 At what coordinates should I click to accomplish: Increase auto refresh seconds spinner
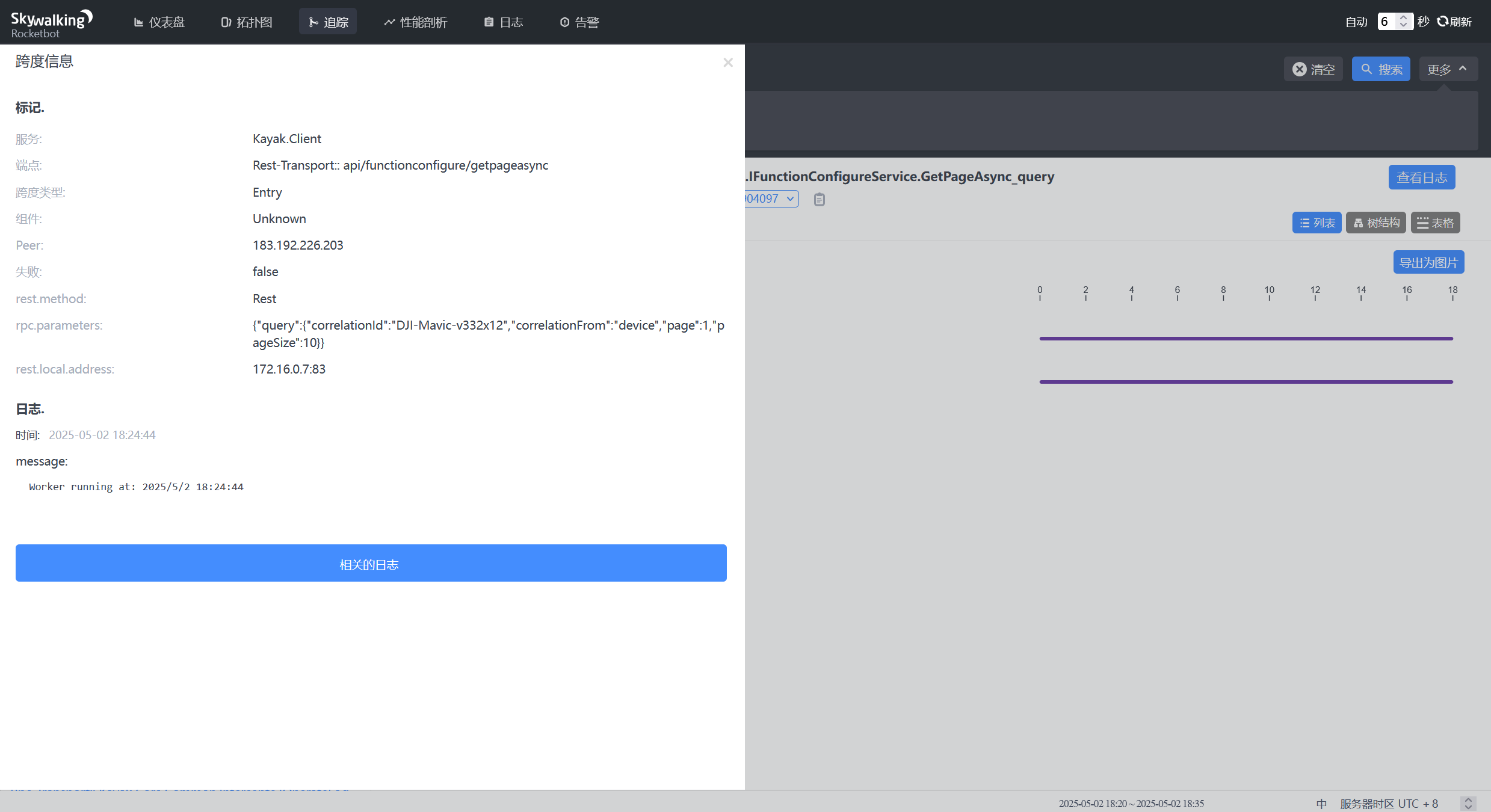coord(1403,17)
